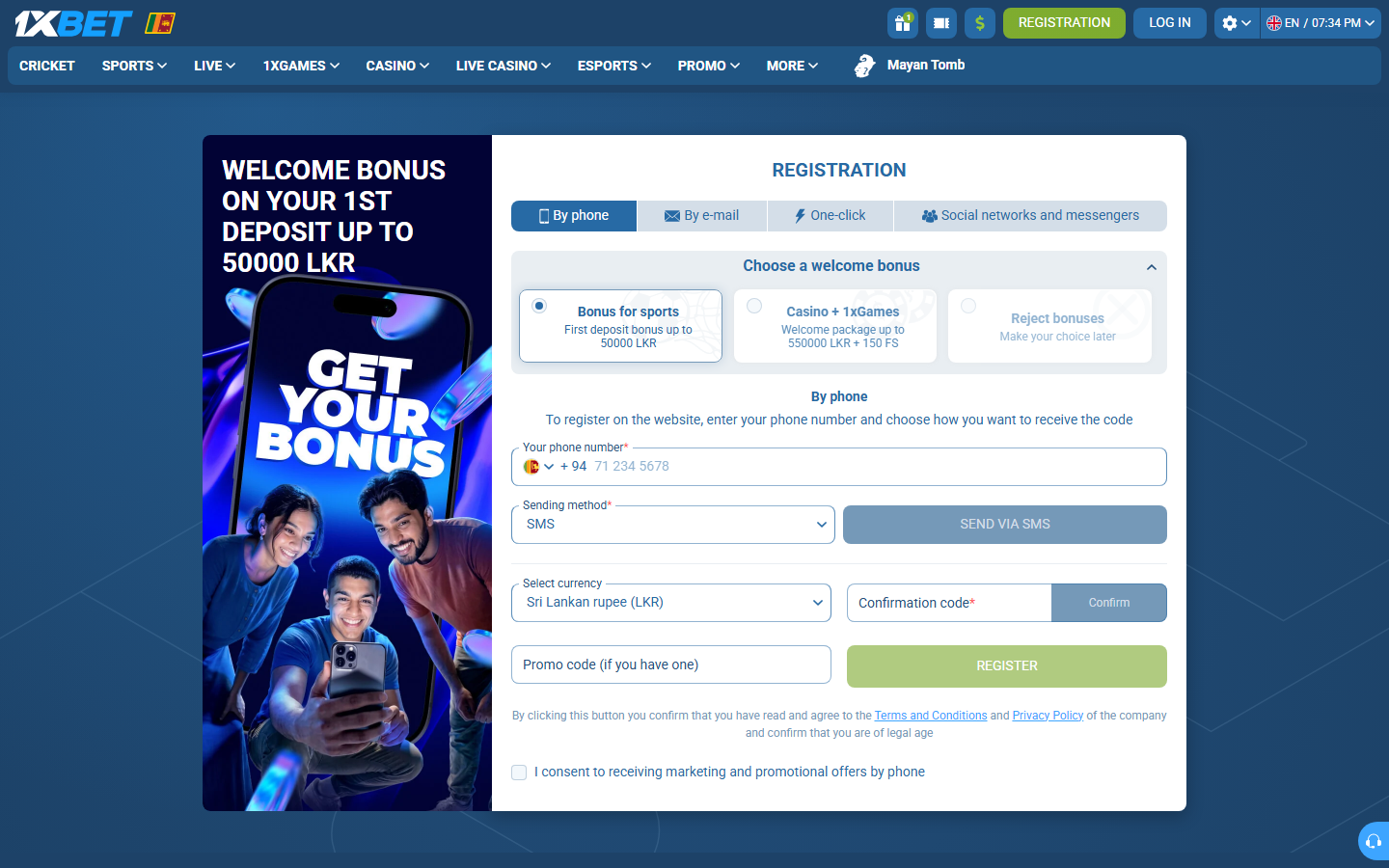Click the Sri Lanka flag beside logo
The height and width of the screenshot is (868, 1389).
pos(160,23)
